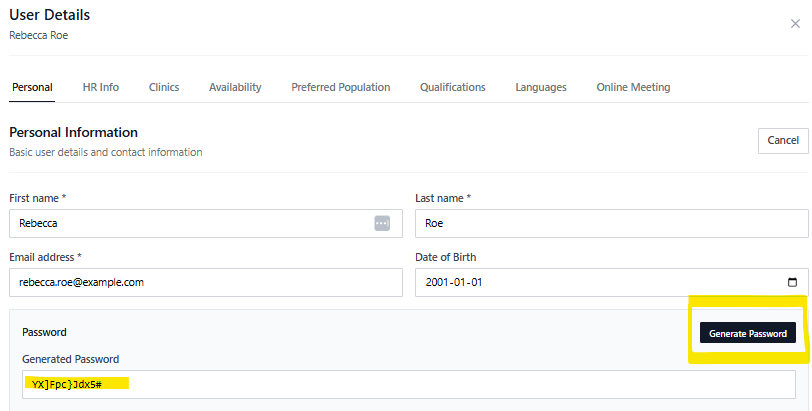Open the Online Meeting tab
The width and height of the screenshot is (812, 411).
point(633,87)
